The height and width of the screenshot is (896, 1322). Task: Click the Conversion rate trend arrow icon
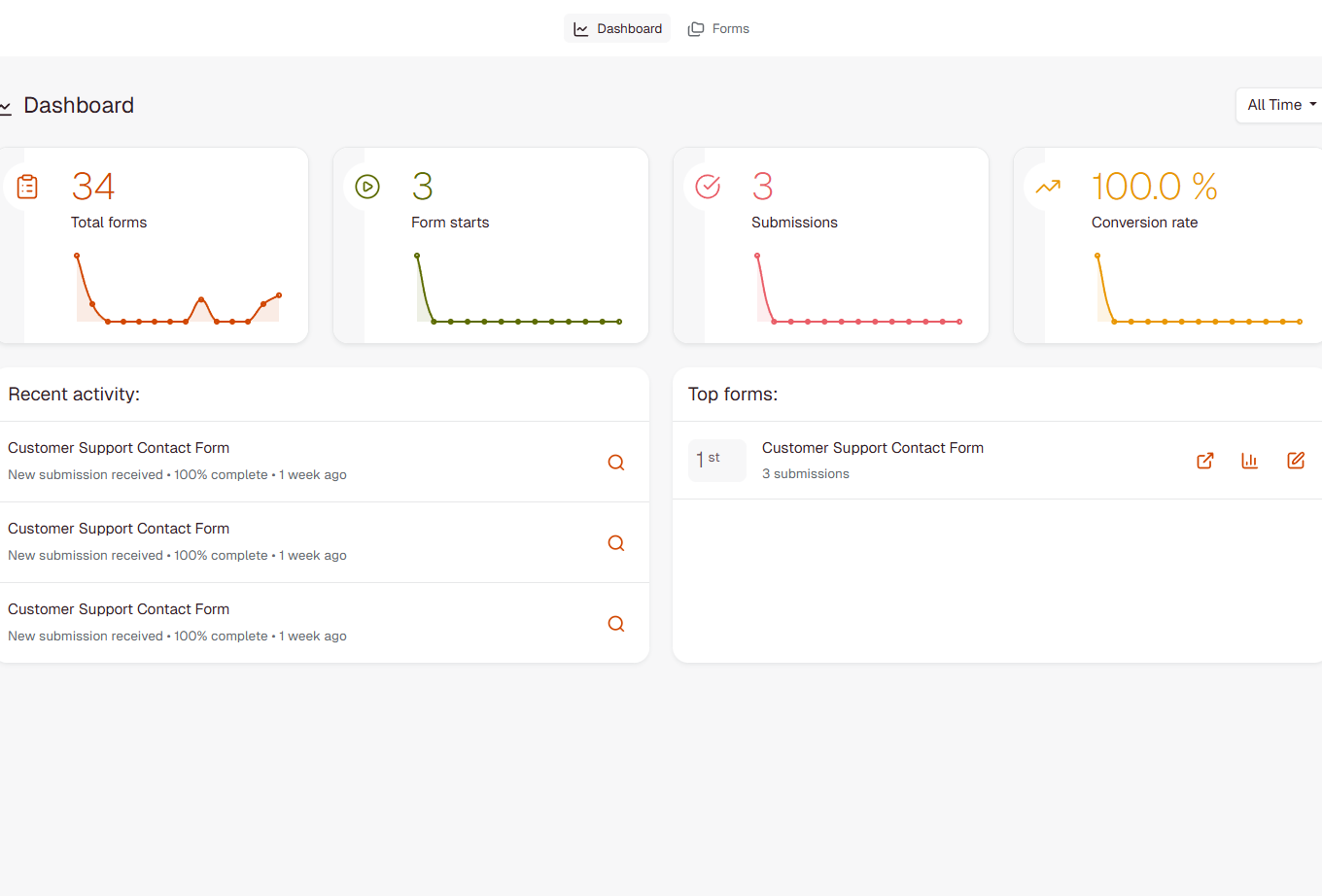pyautogui.click(x=1047, y=186)
